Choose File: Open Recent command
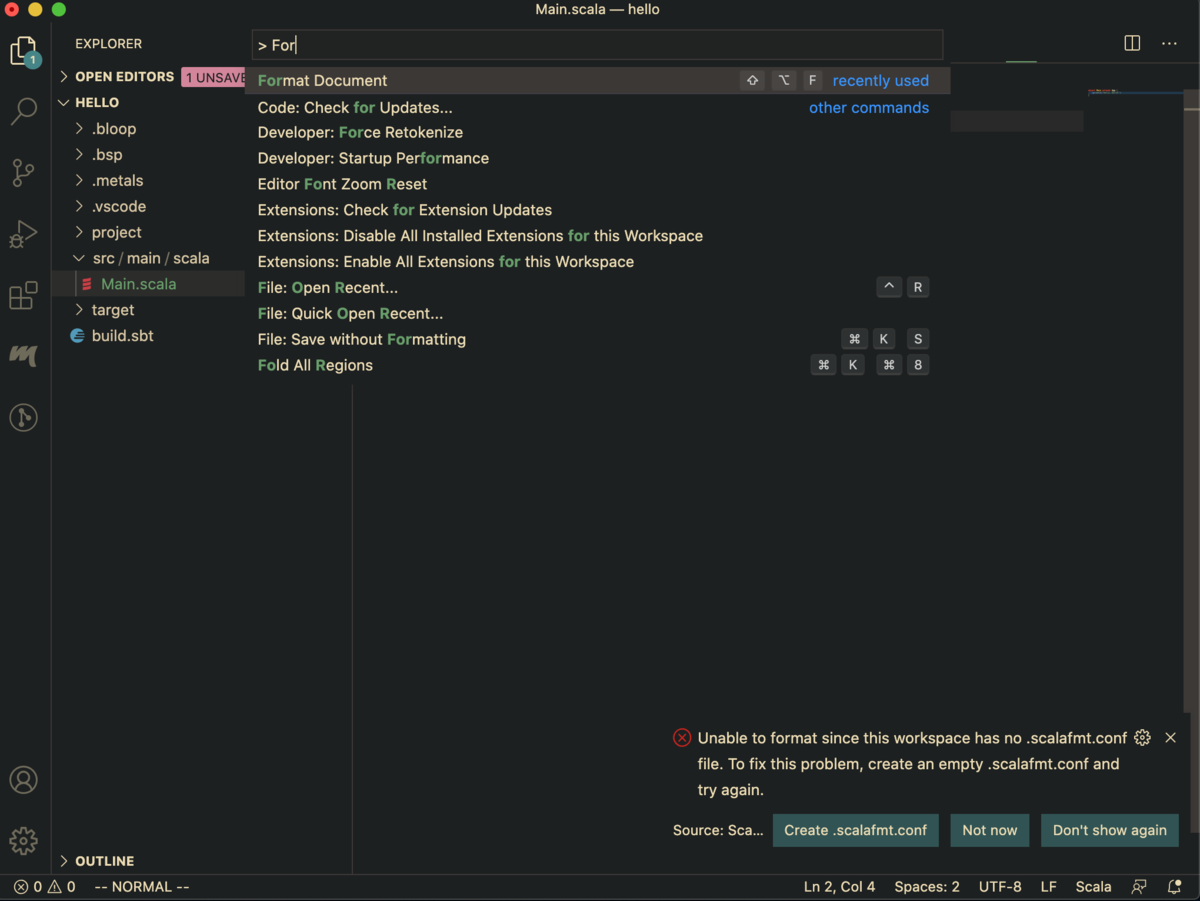 tap(598, 288)
